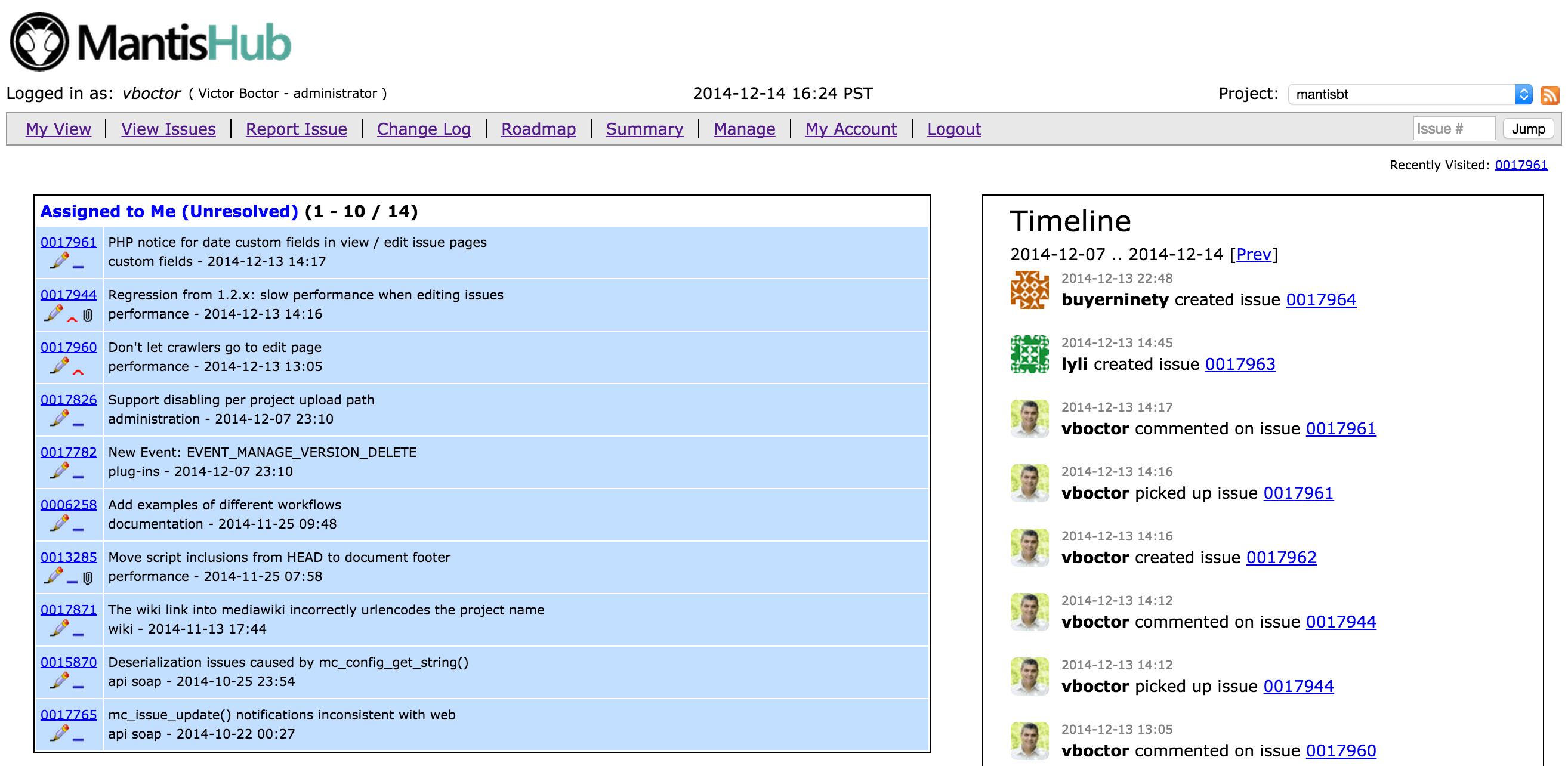This screenshot has width=1568, height=766.
Task: Click the edit pencil for issue 0017871
Action: click(x=59, y=629)
